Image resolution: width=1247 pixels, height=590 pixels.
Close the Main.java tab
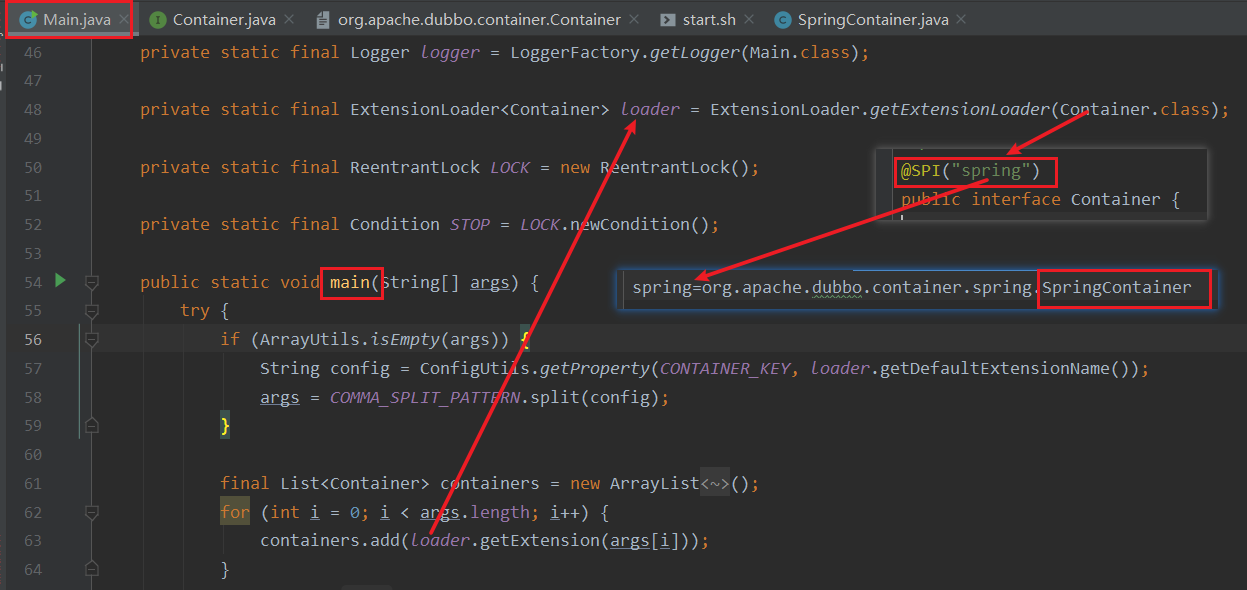124,20
